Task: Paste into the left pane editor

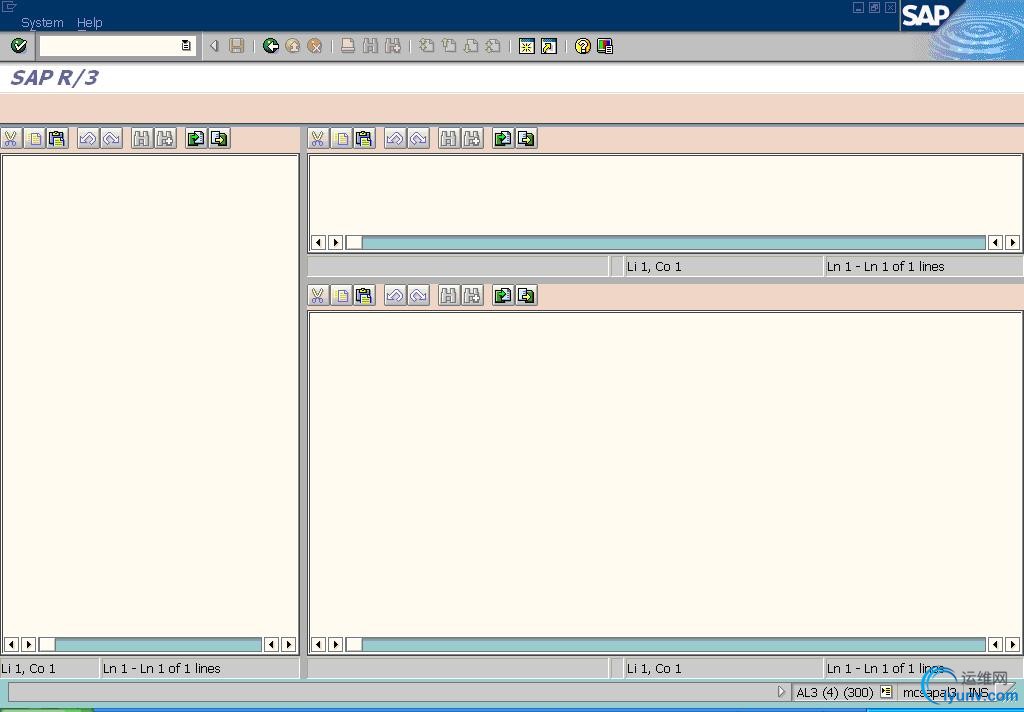Action: click(57, 138)
